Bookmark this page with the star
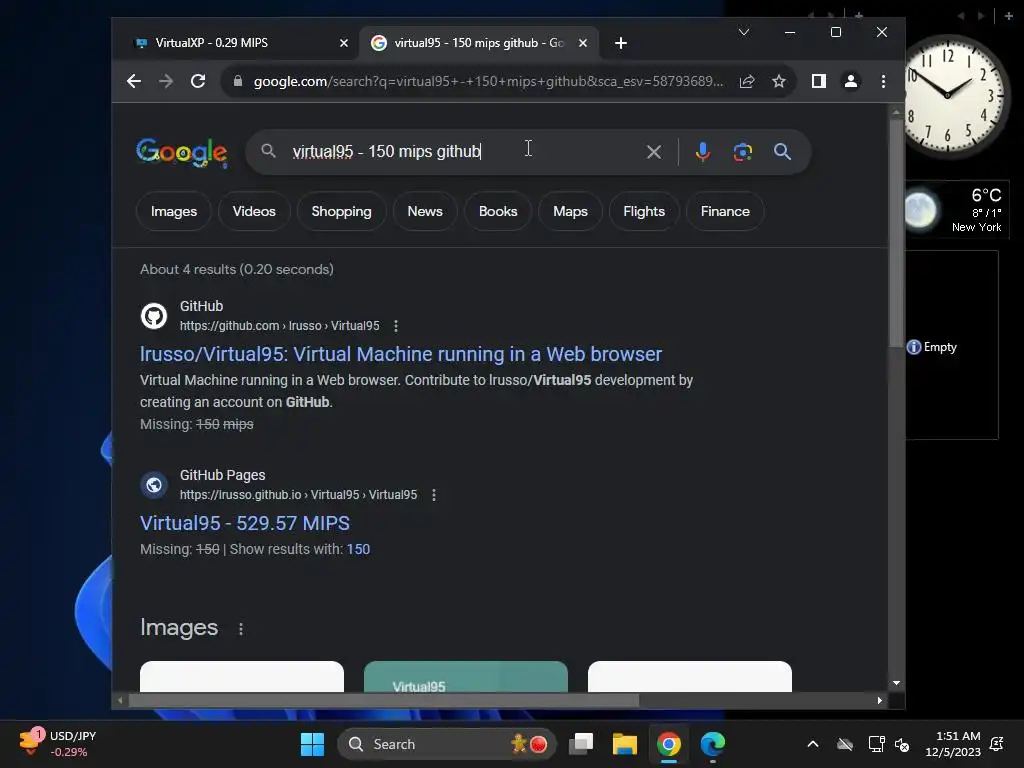 click(778, 81)
